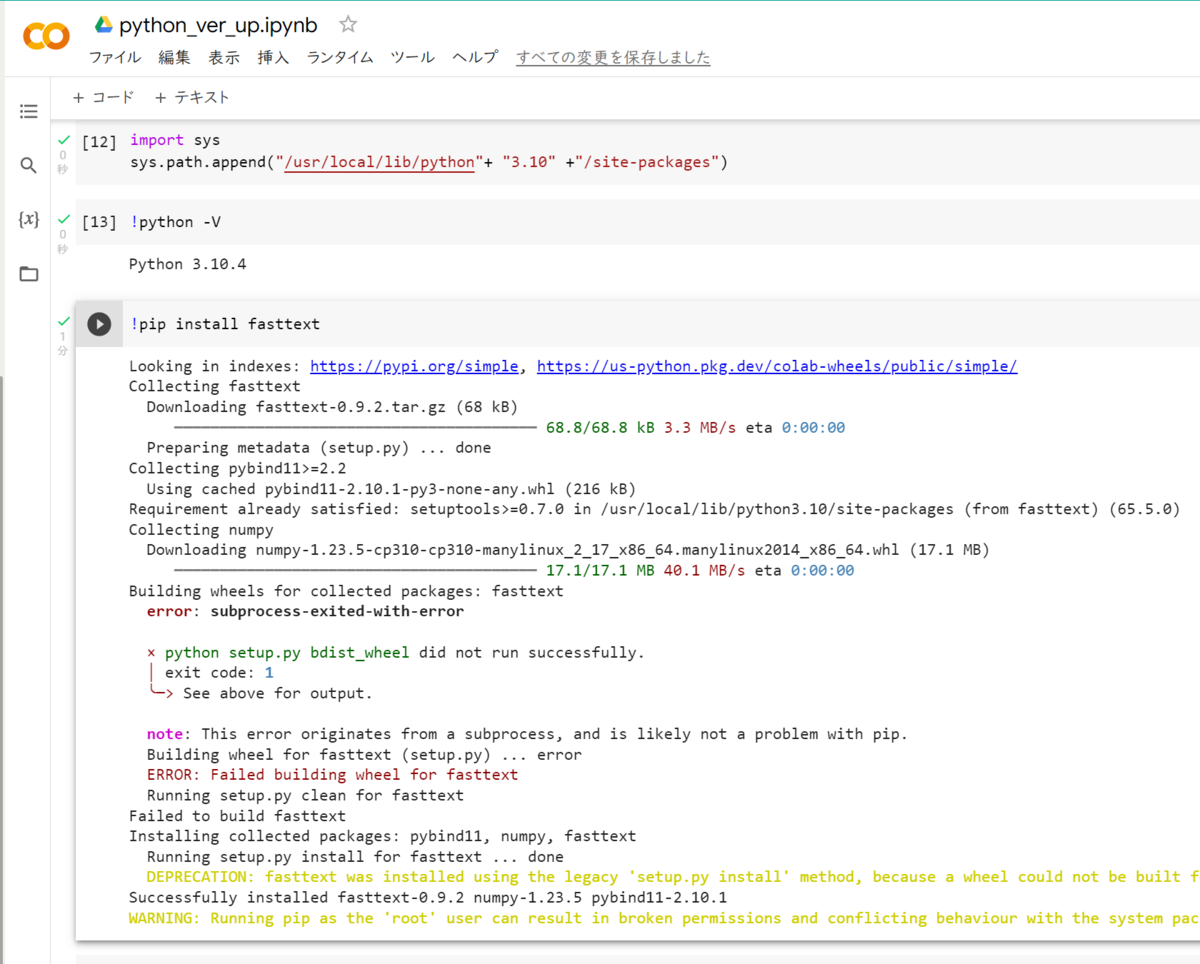Open the ファイル menu
The width and height of the screenshot is (1200, 964).
pyautogui.click(x=114, y=57)
